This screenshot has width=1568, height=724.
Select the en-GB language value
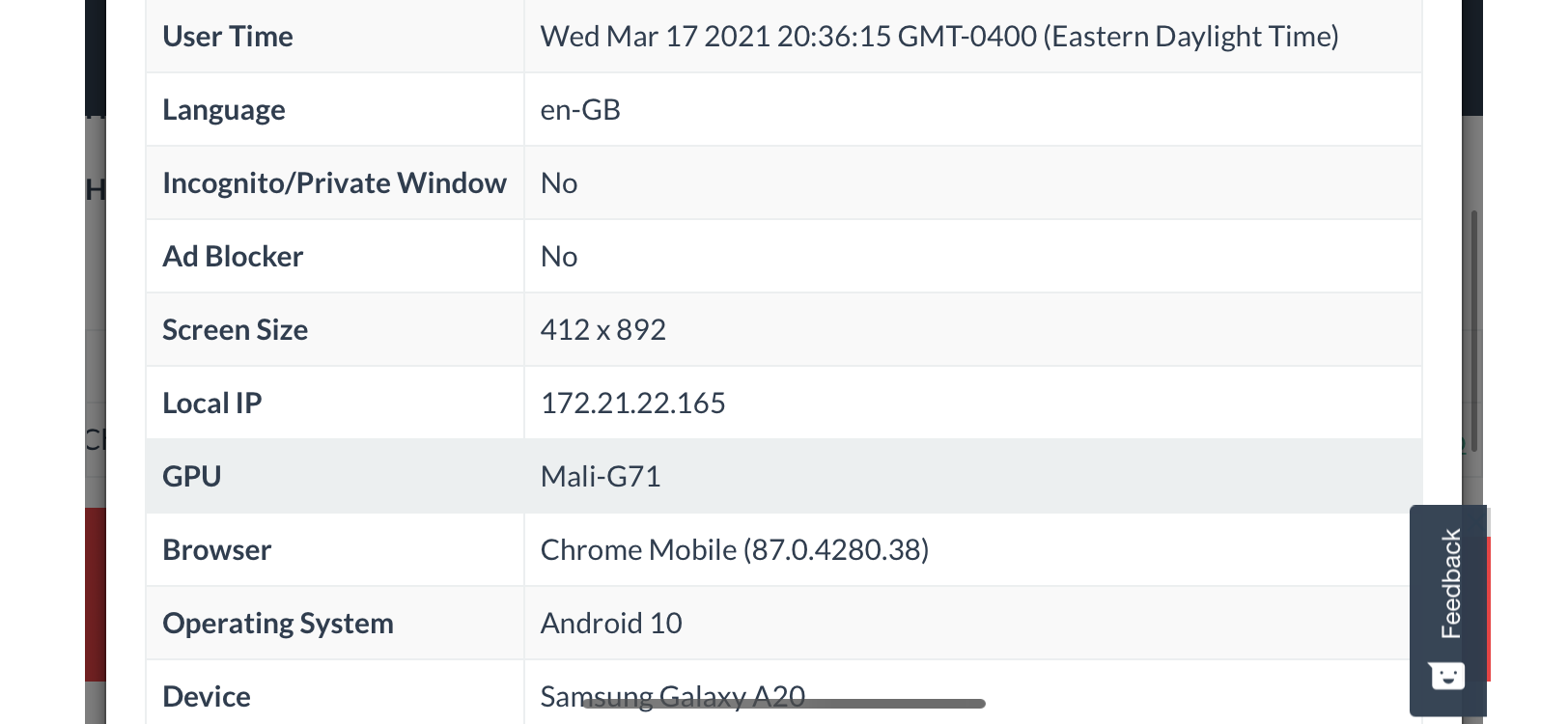coord(580,110)
